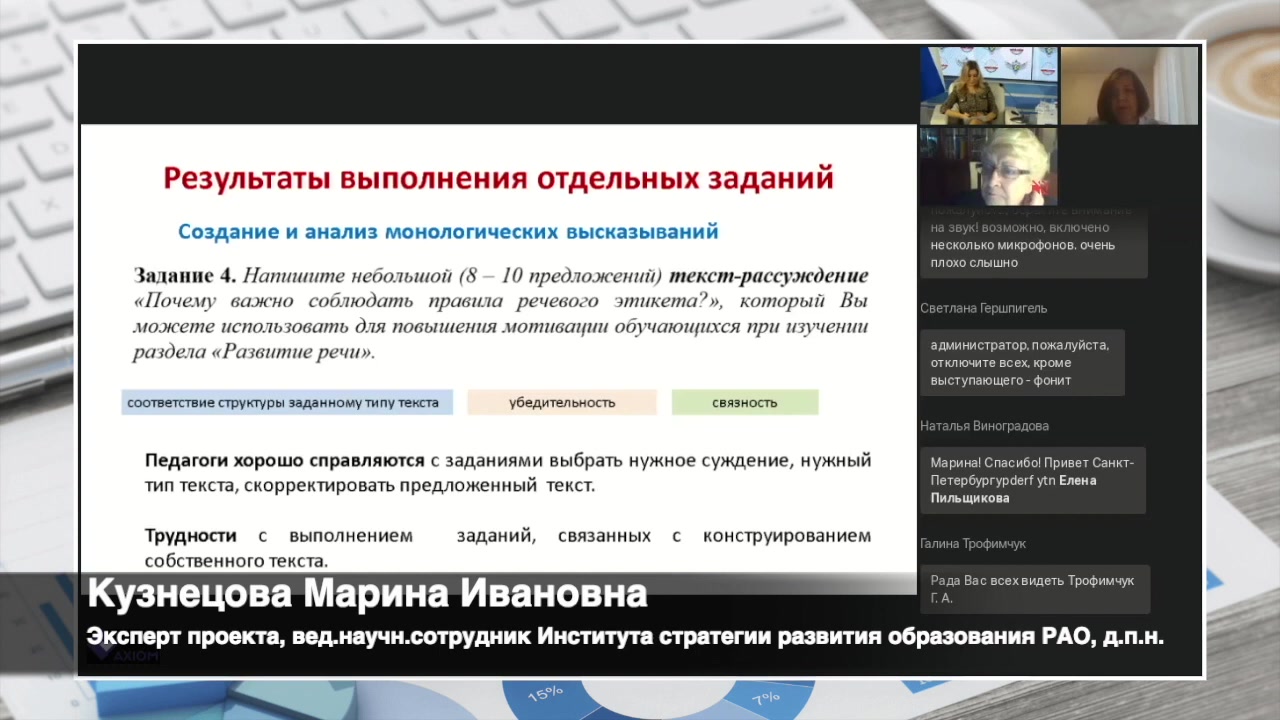Viewport: 1280px width, 720px height.
Task: Click the green 'связность' box
Action: click(745, 402)
